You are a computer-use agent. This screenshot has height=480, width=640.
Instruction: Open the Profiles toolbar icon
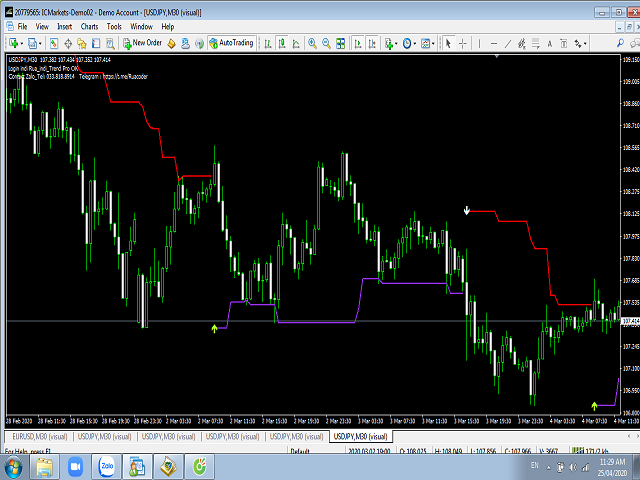pyautogui.click(x=32, y=43)
